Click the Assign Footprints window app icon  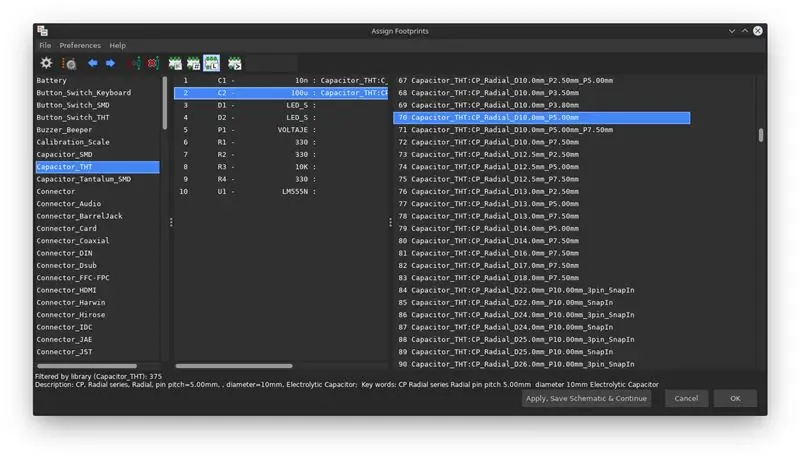click(x=42, y=31)
